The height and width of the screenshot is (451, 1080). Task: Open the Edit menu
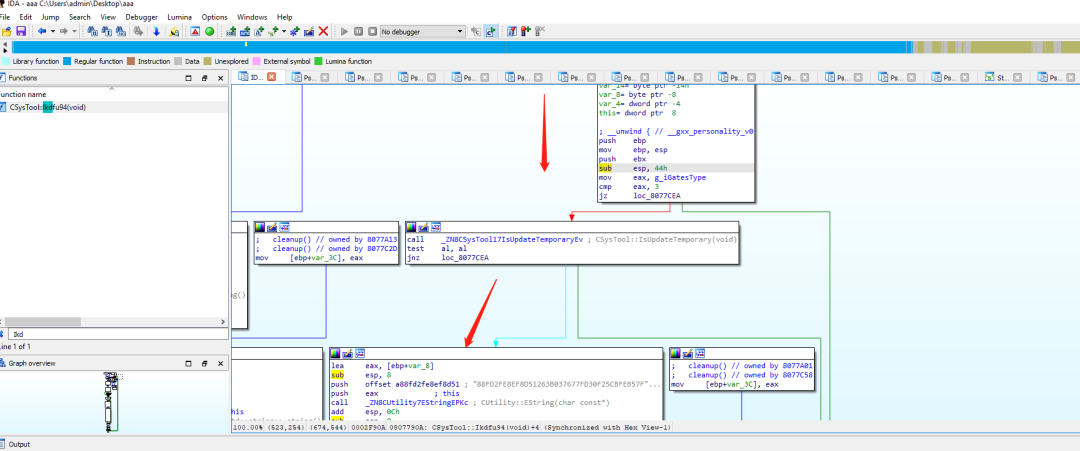coord(25,17)
